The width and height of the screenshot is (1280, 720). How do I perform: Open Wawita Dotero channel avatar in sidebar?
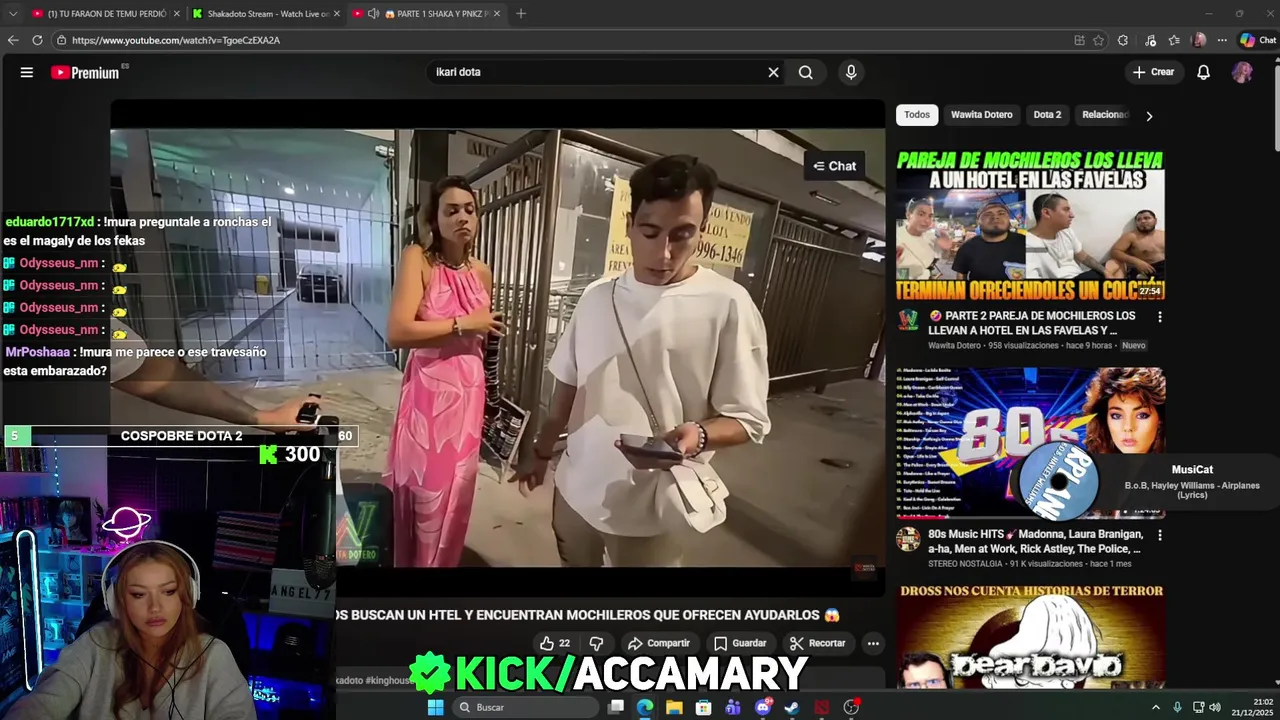pos(908,320)
